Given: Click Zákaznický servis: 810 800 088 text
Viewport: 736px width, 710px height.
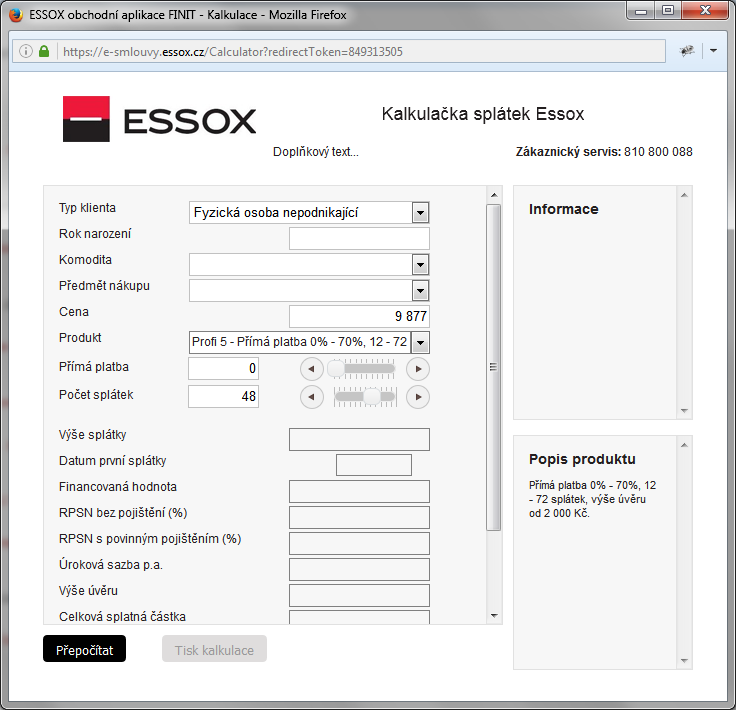Looking at the screenshot, I should coord(604,152).
